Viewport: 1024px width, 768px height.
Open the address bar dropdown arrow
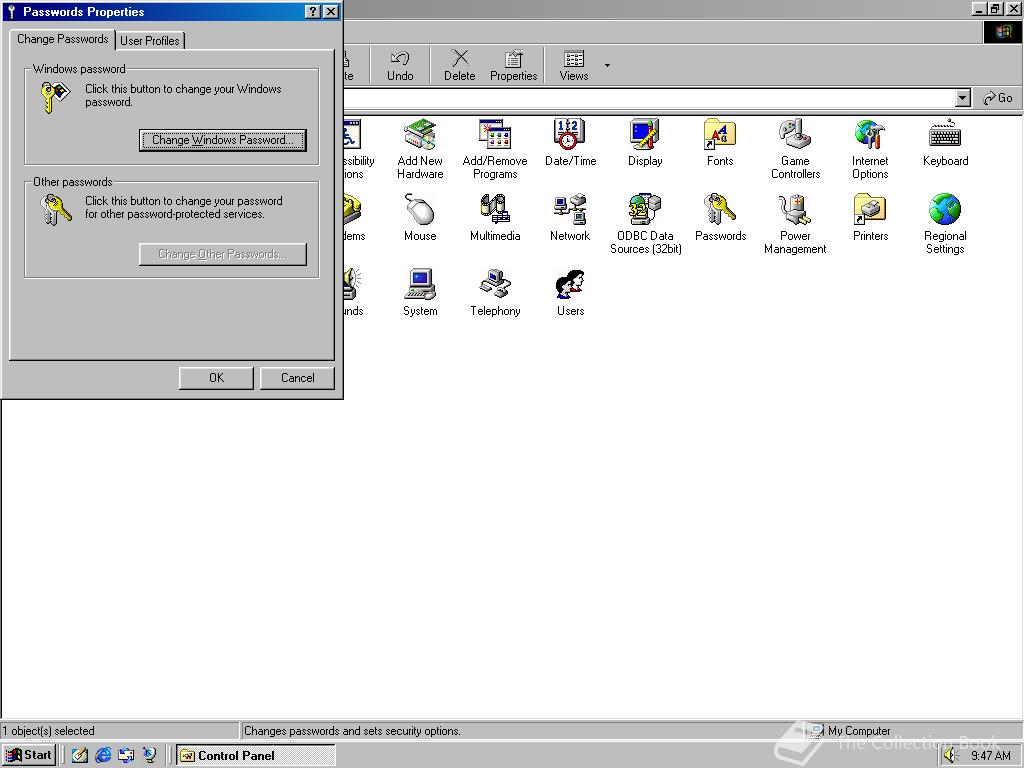[963, 99]
